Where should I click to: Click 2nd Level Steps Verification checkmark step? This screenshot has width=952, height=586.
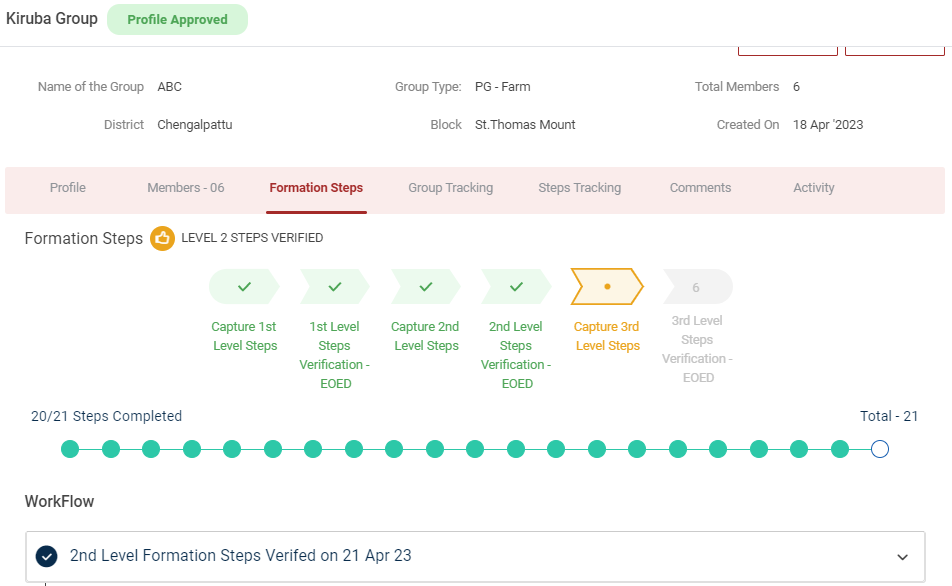coord(516,287)
